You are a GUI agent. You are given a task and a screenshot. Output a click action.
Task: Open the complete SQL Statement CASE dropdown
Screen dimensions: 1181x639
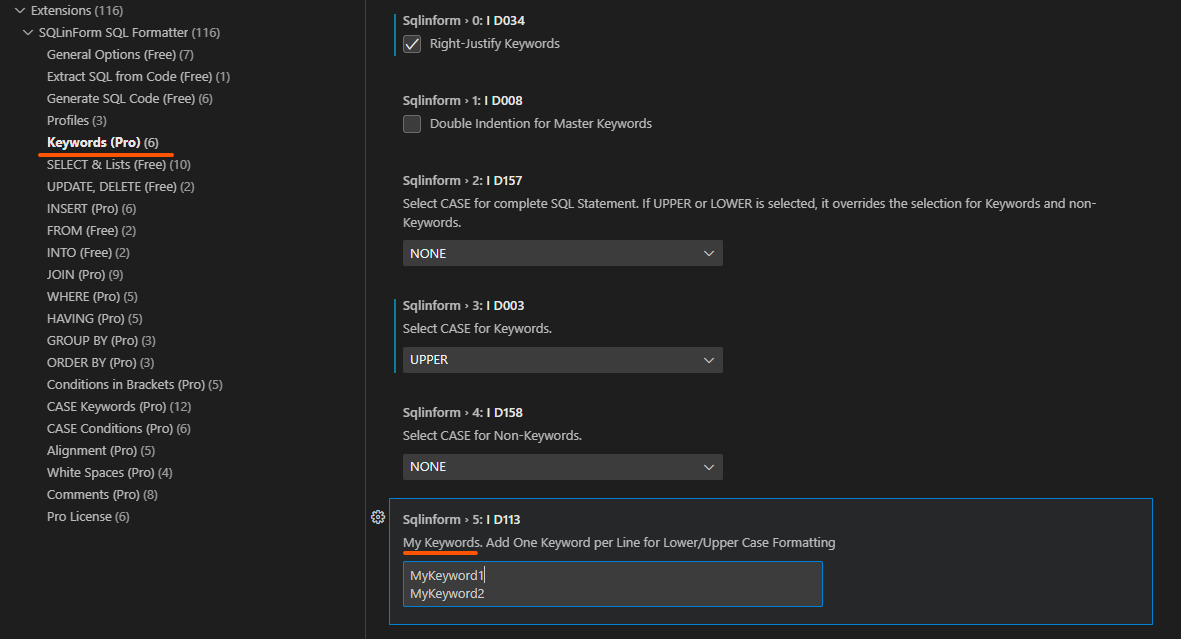(x=563, y=253)
